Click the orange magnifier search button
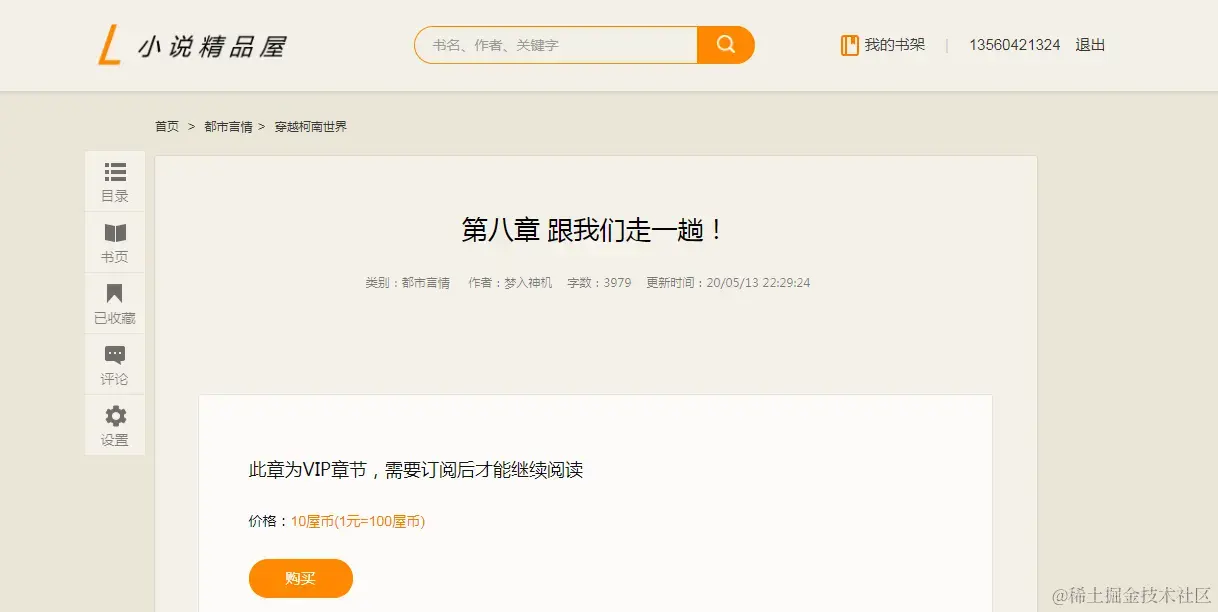 (726, 45)
